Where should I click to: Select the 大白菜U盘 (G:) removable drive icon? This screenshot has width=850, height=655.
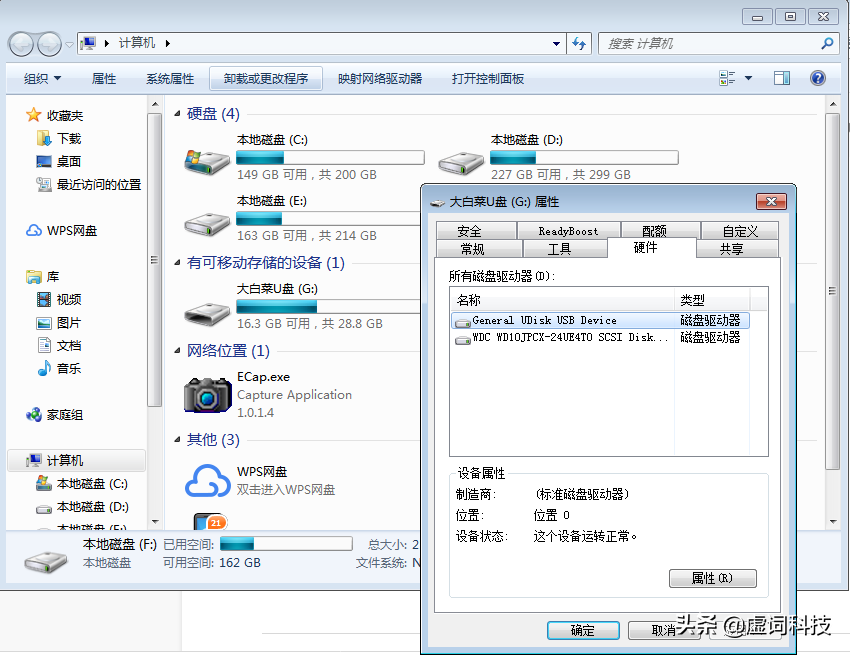coord(207,308)
